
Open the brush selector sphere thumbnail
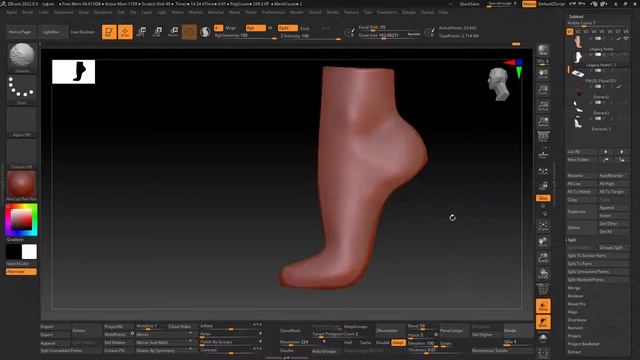[21, 57]
